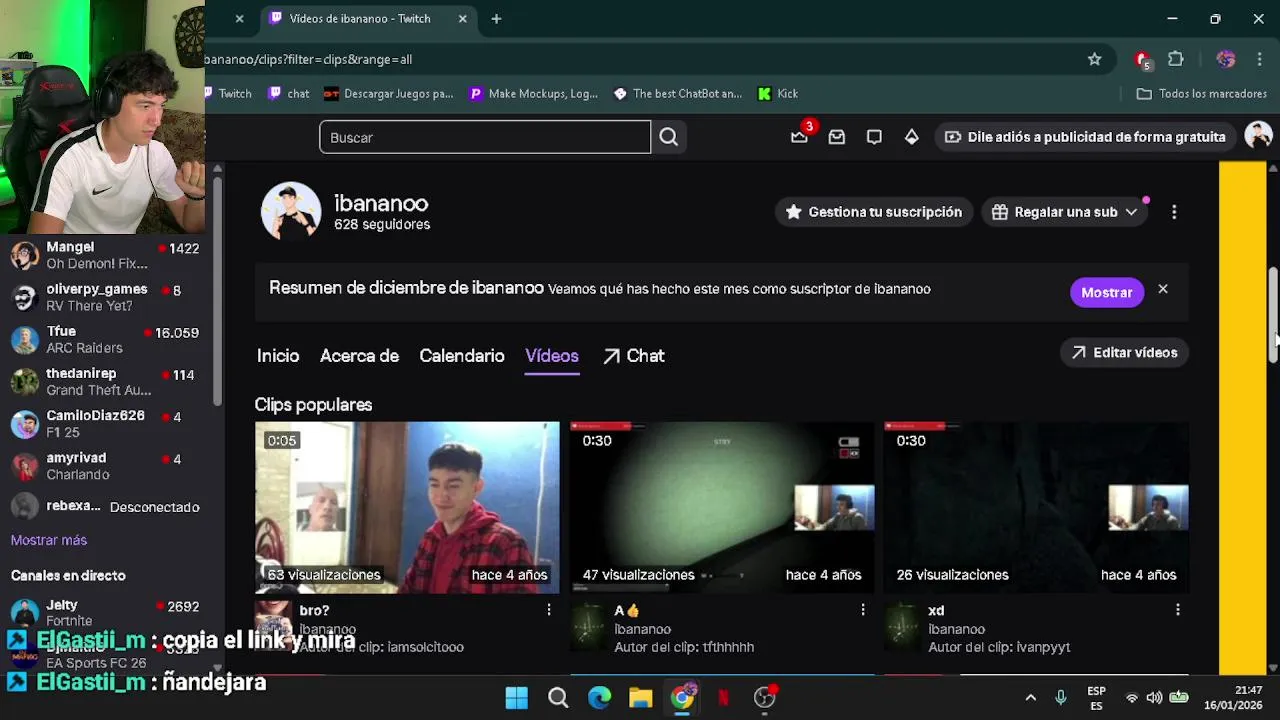Open the volume tray icon

1154,698
